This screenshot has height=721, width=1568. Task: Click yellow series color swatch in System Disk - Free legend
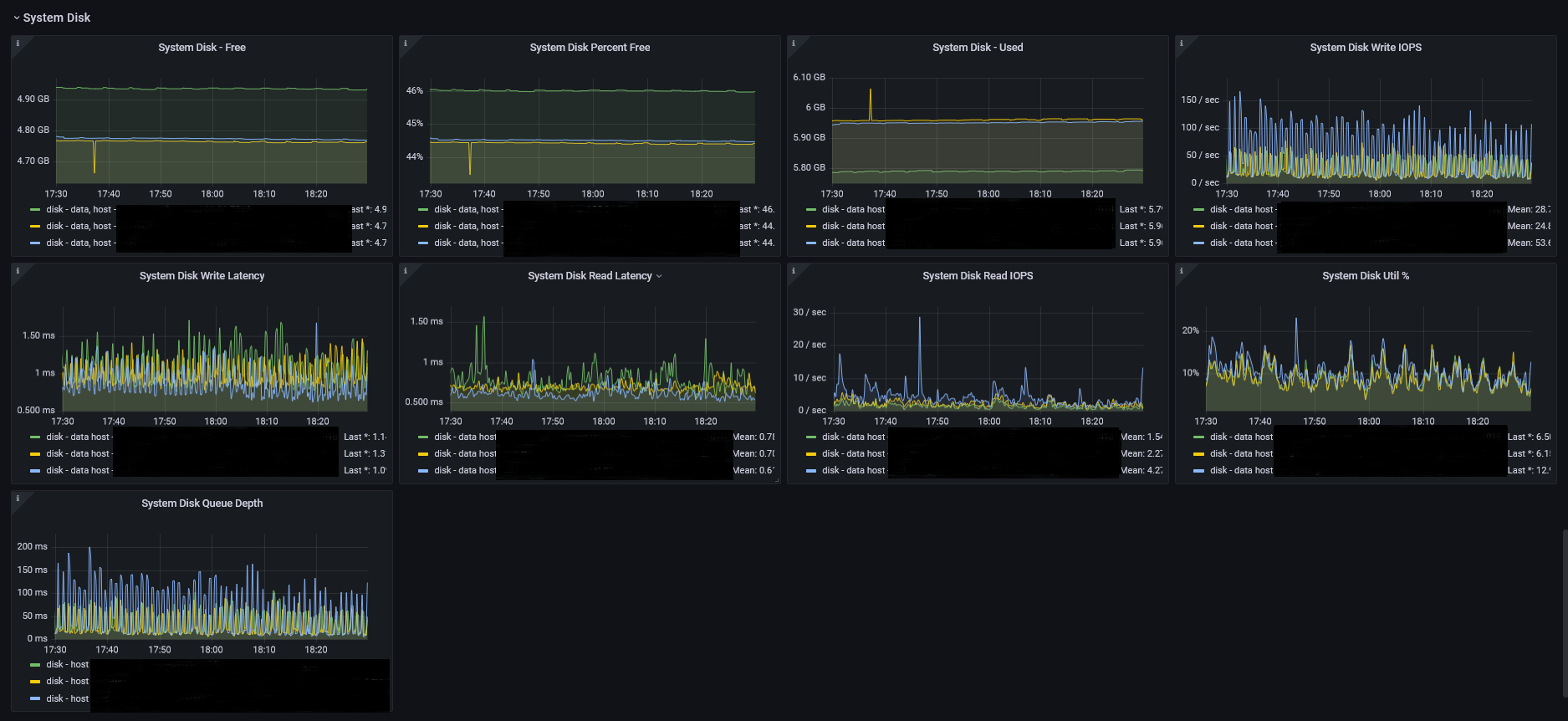[x=35, y=227]
